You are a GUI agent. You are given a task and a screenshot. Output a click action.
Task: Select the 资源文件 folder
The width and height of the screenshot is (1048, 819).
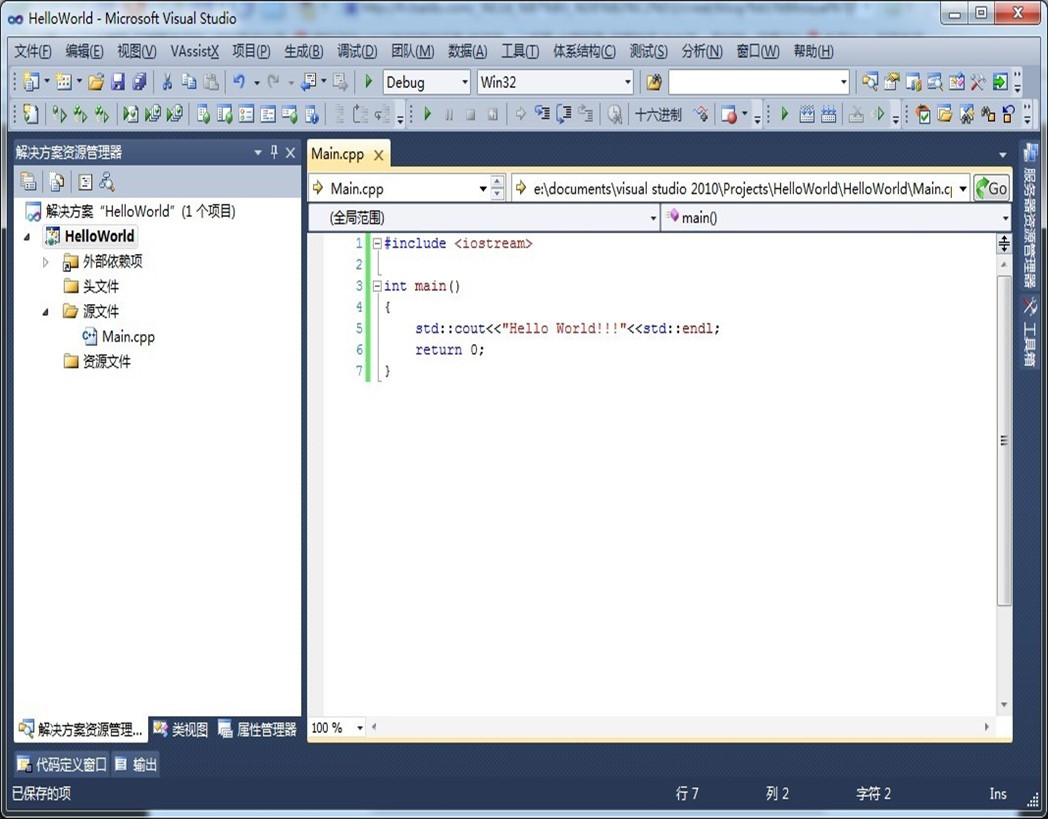coord(98,362)
